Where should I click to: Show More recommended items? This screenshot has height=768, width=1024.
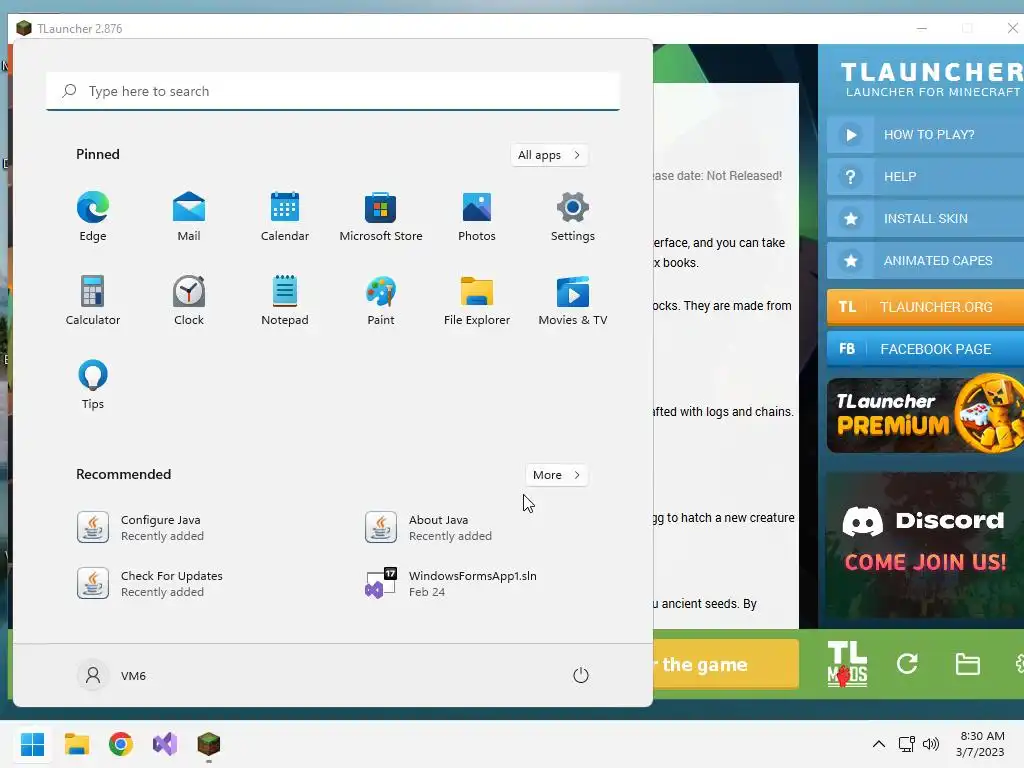pos(556,475)
